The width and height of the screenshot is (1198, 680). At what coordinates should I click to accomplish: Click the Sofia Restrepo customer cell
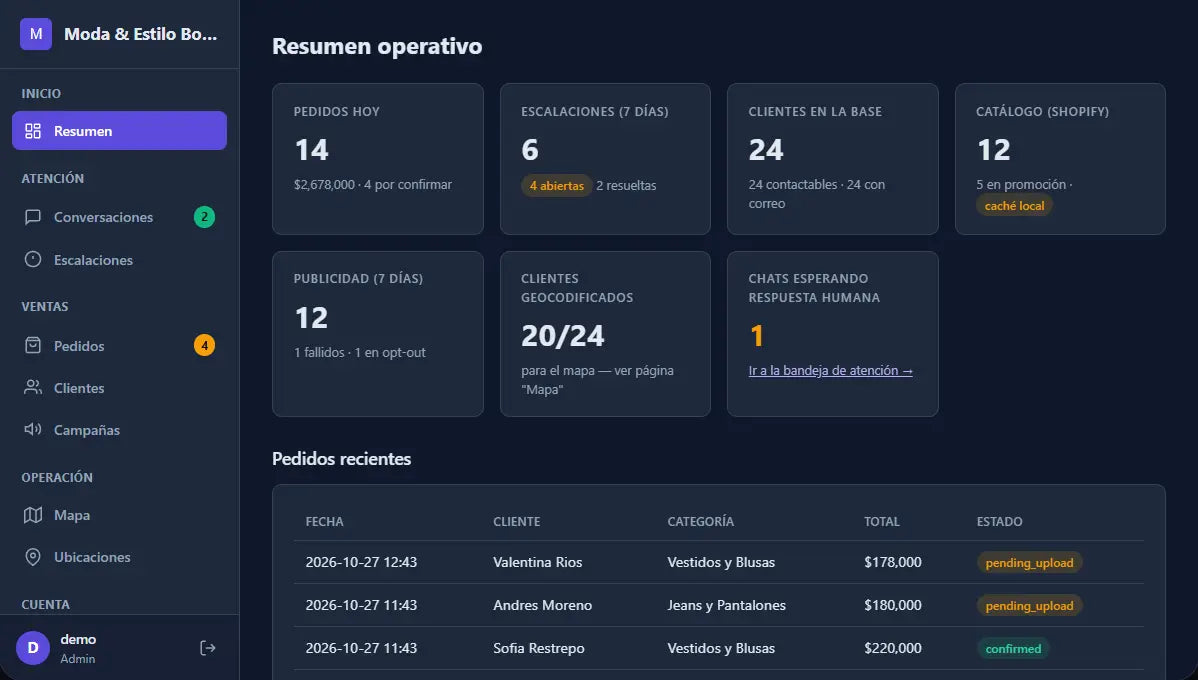[x=539, y=648]
